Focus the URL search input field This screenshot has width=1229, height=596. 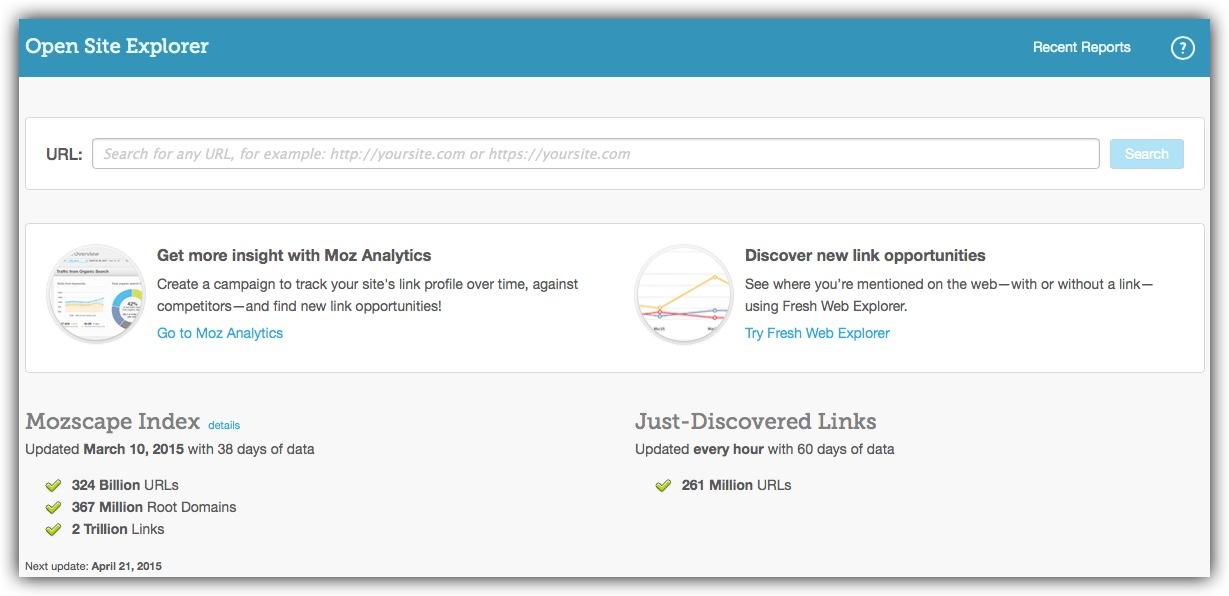point(595,154)
